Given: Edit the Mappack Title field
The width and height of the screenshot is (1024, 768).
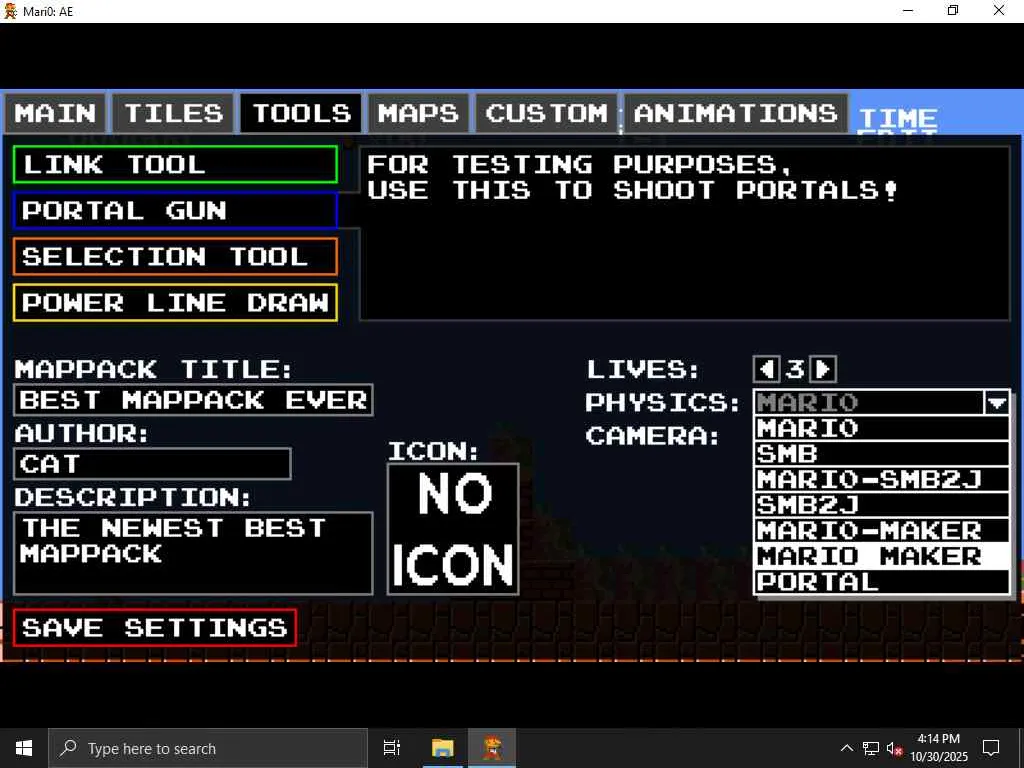Looking at the screenshot, I should 193,400.
